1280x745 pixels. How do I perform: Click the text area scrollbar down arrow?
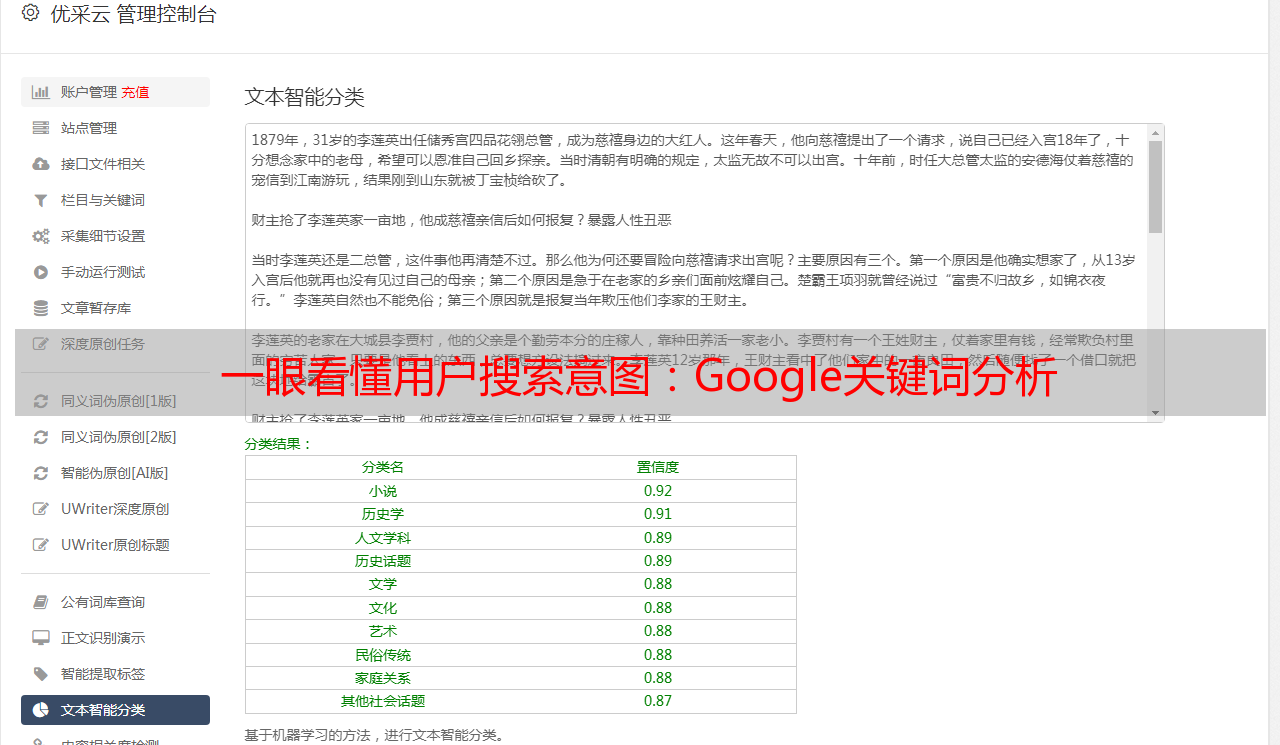1155,413
